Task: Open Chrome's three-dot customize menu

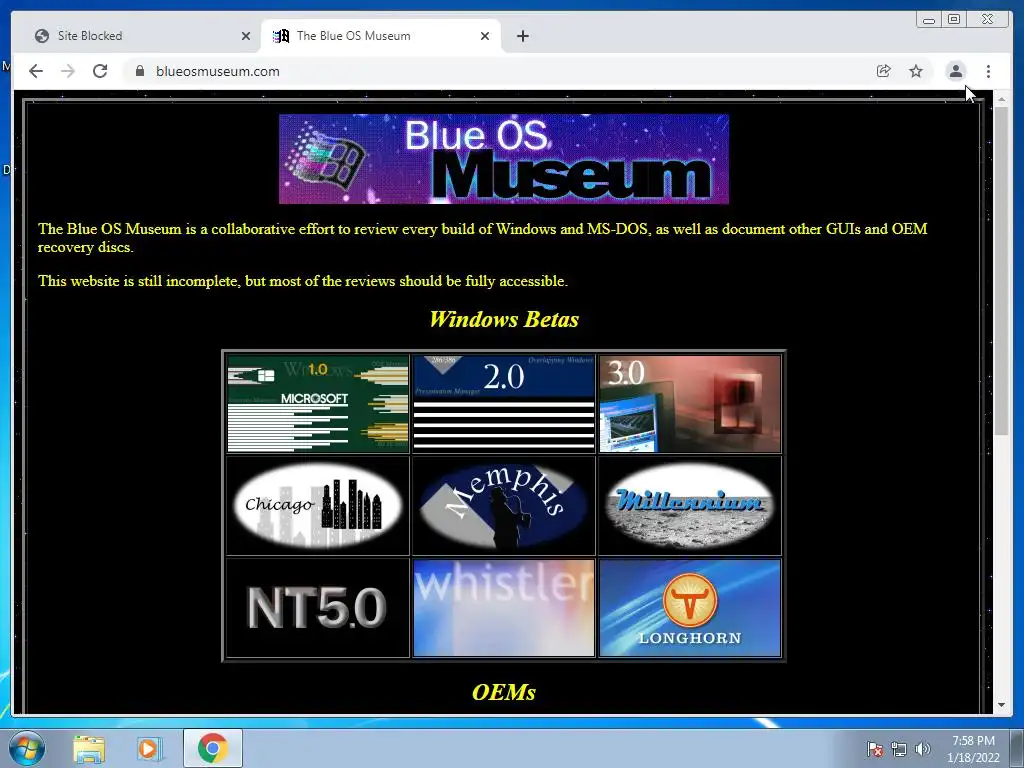Action: pyautogui.click(x=988, y=71)
